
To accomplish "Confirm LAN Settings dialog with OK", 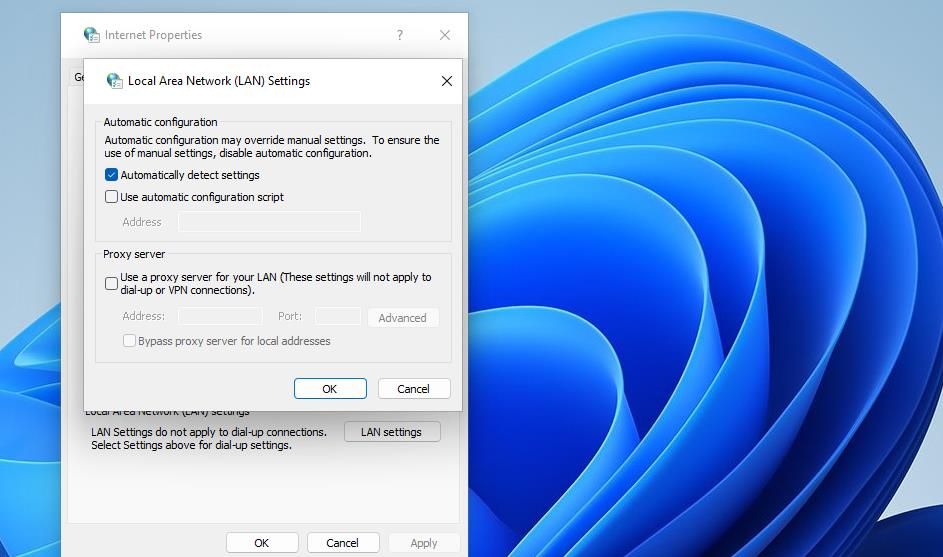I will pos(329,389).
